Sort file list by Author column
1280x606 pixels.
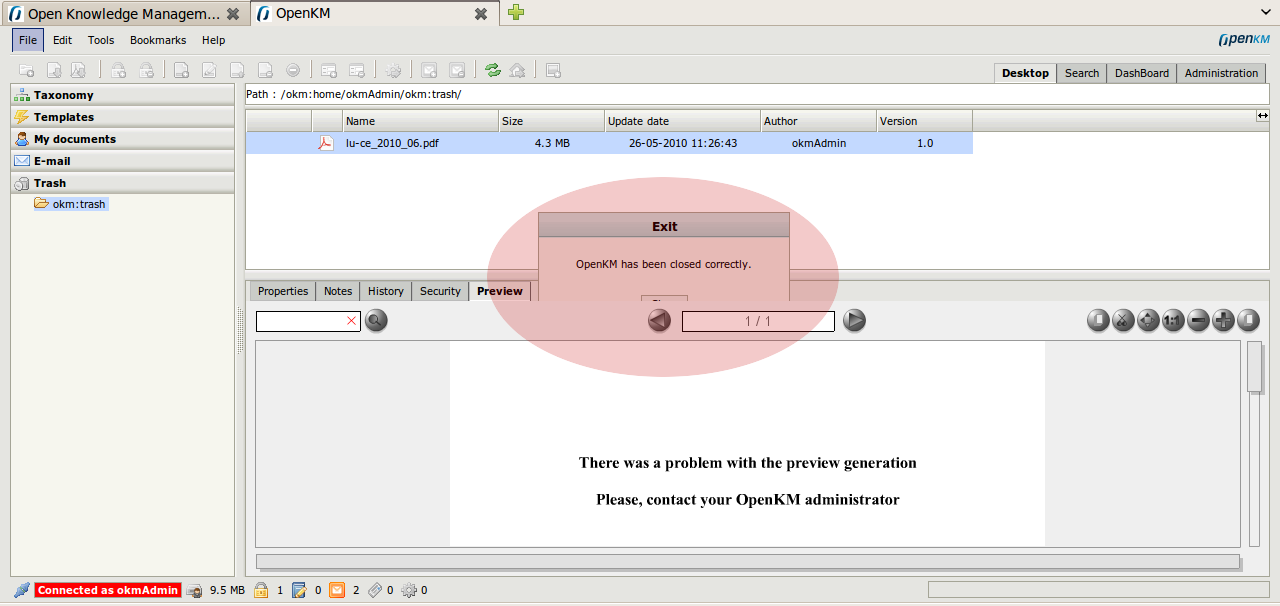tap(819, 121)
